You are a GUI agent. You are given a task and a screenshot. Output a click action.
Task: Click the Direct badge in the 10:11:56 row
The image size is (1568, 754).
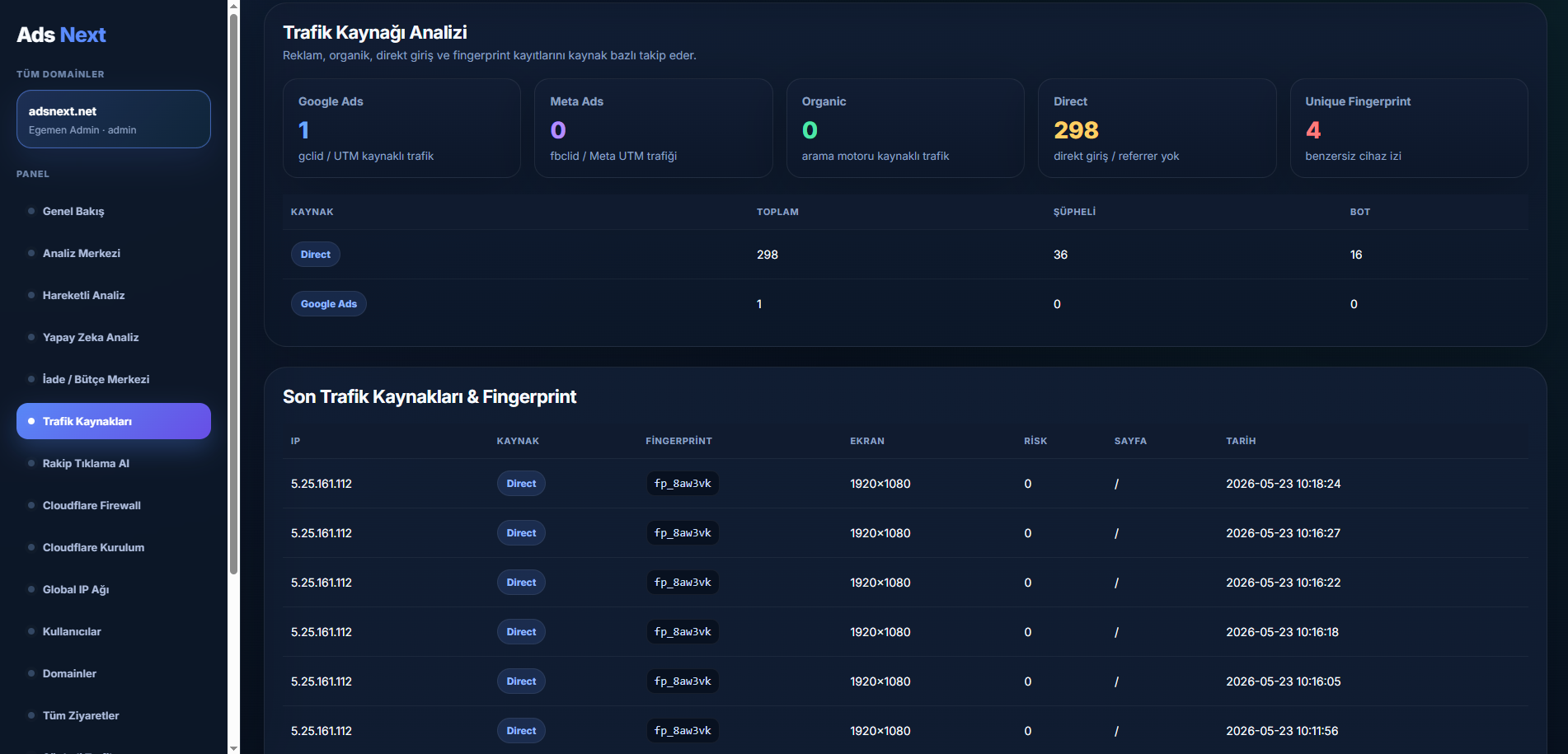click(x=521, y=731)
